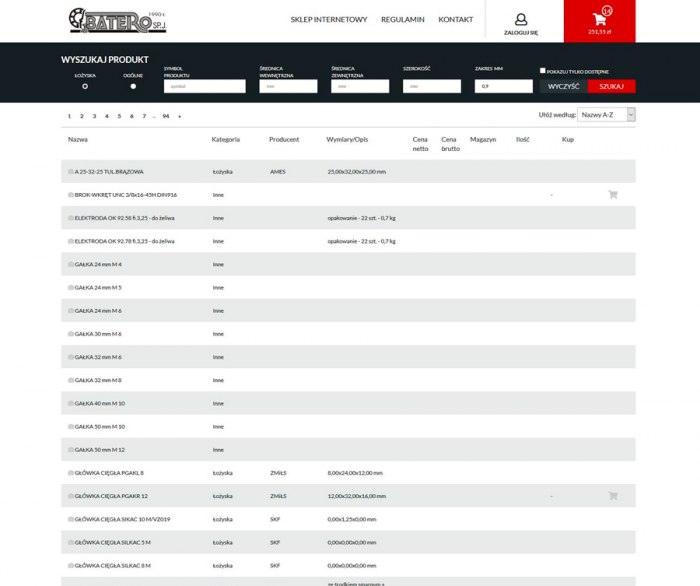
Task: Click the Zaloguj się login link
Action: (521, 33)
